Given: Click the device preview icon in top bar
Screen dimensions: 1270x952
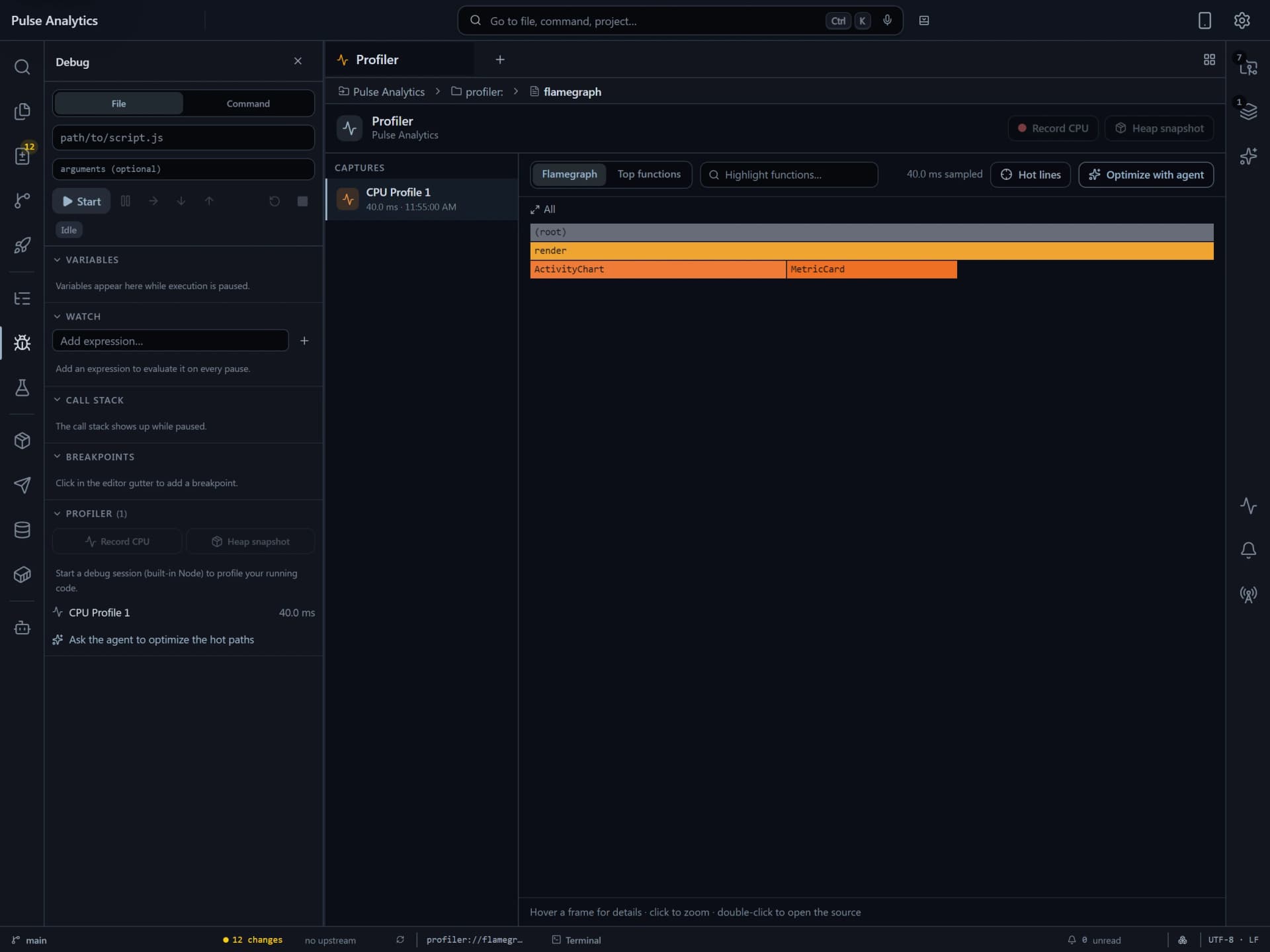Looking at the screenshot, I should pos(1205,21).
